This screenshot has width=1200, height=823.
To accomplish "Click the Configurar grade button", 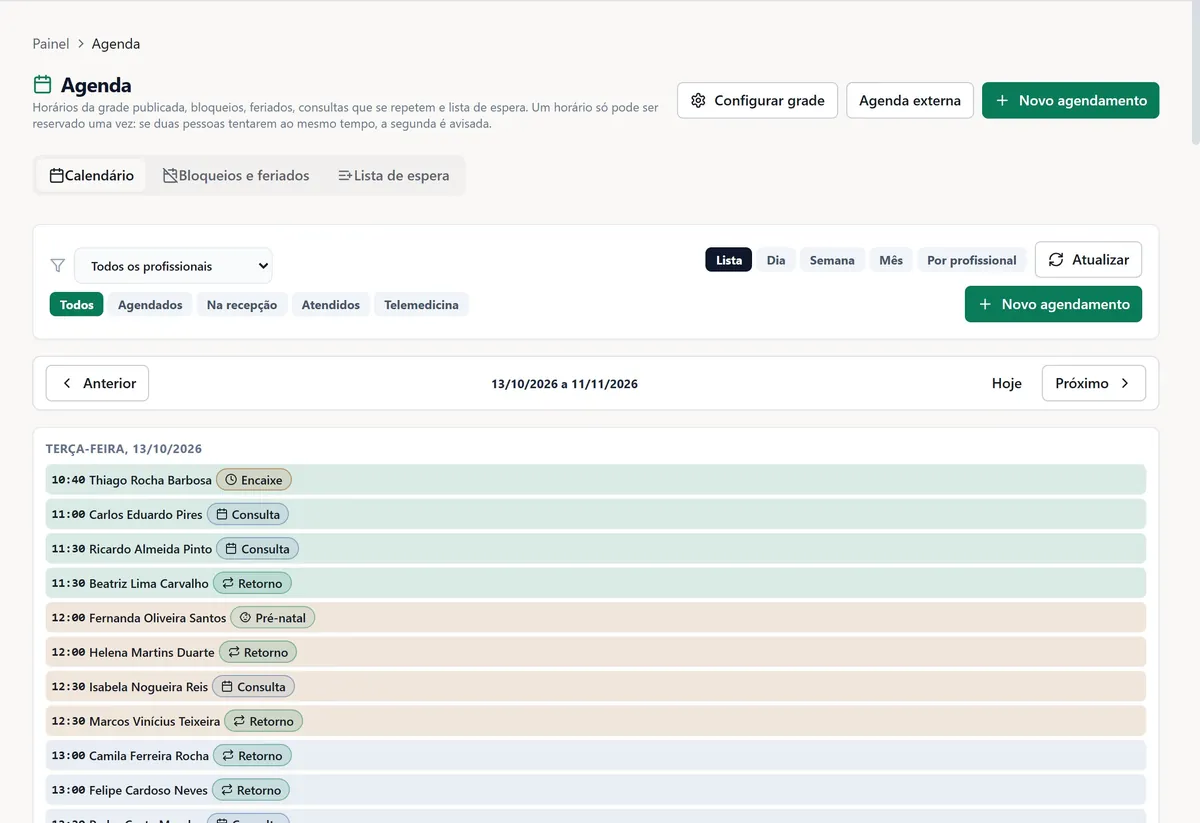I will tap(757, 100).
